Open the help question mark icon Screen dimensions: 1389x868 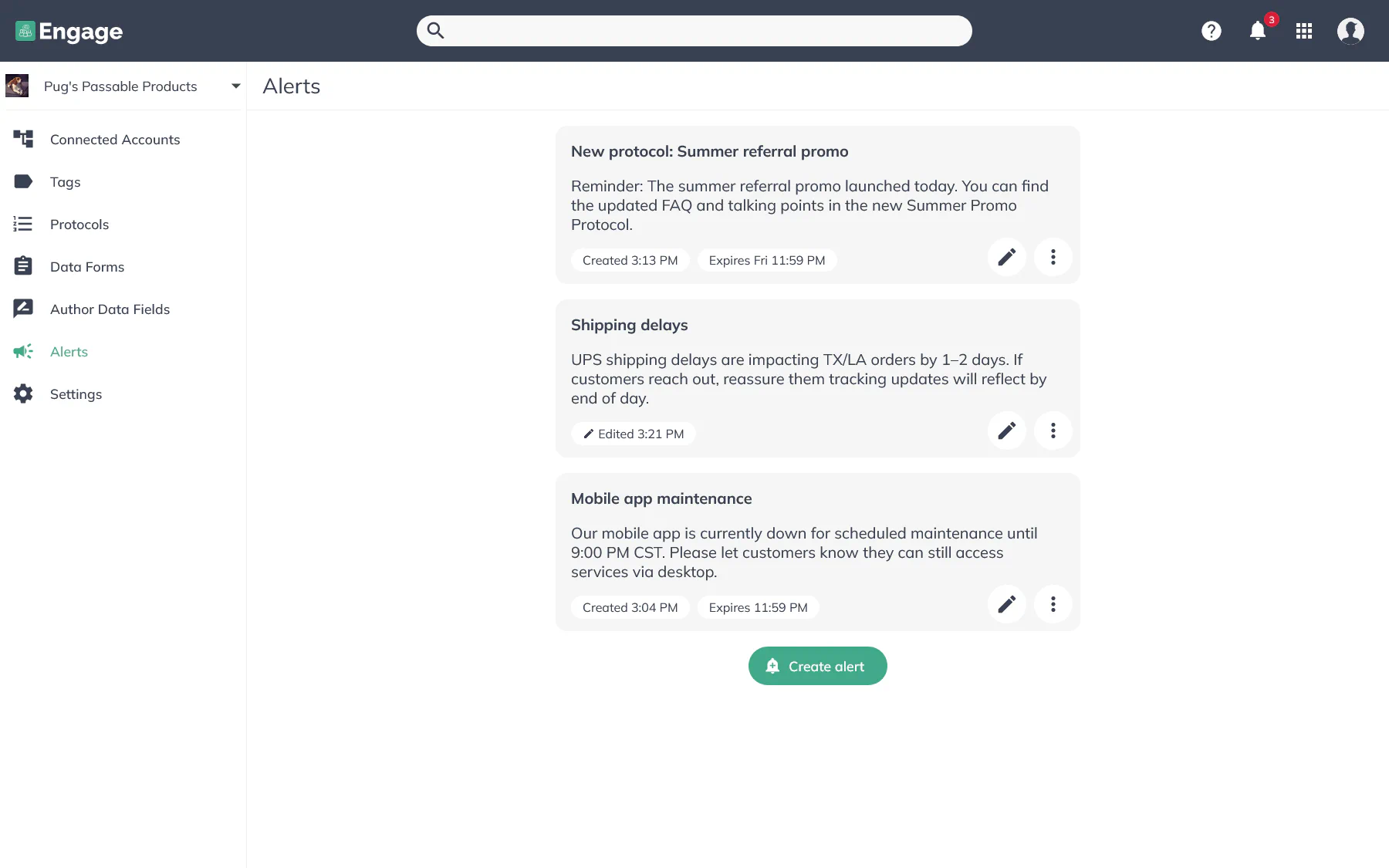[1212, 31]
